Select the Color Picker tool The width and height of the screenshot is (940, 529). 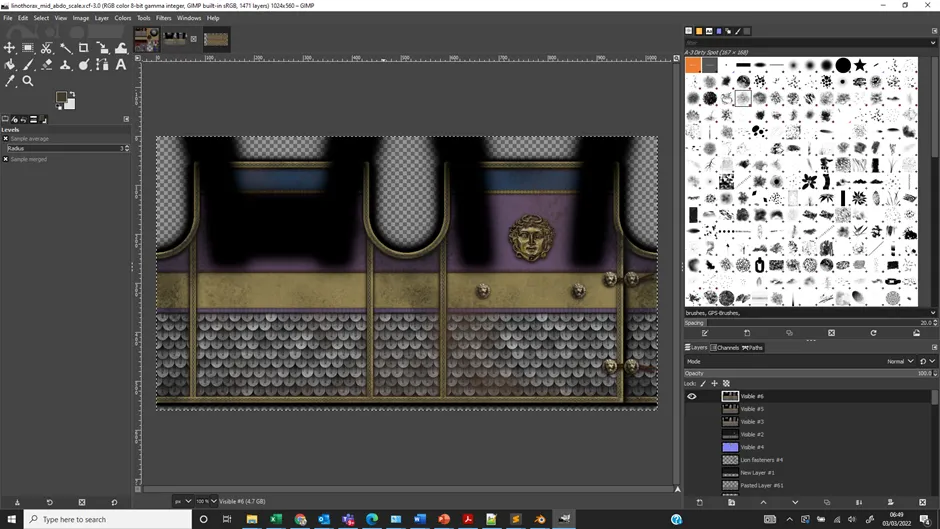click(x=10, y=81)
